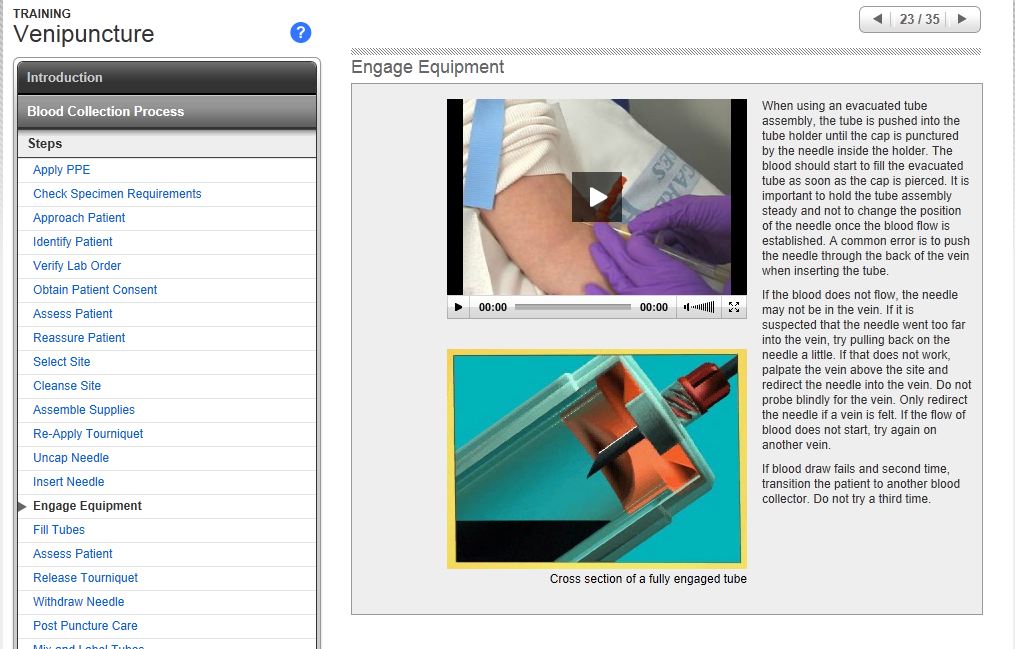Screen dimensions: 1015x649
Task: Go to the Release Tourniquet step
Action: coord(85,578)
